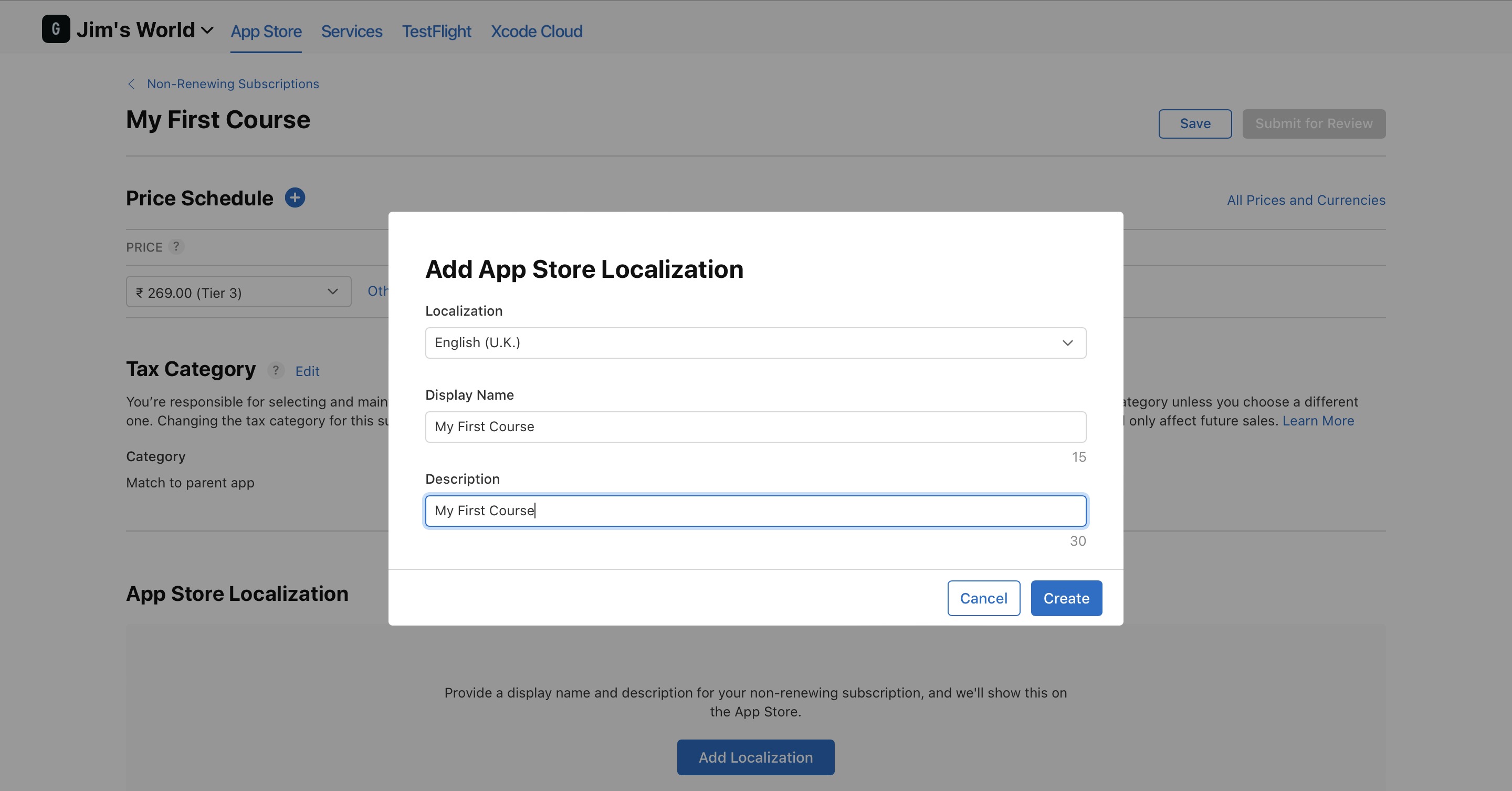Switch to the App Store tab
Image resolution: width=1512 pixels, height=791 pixels.
(x=266, y=31)
